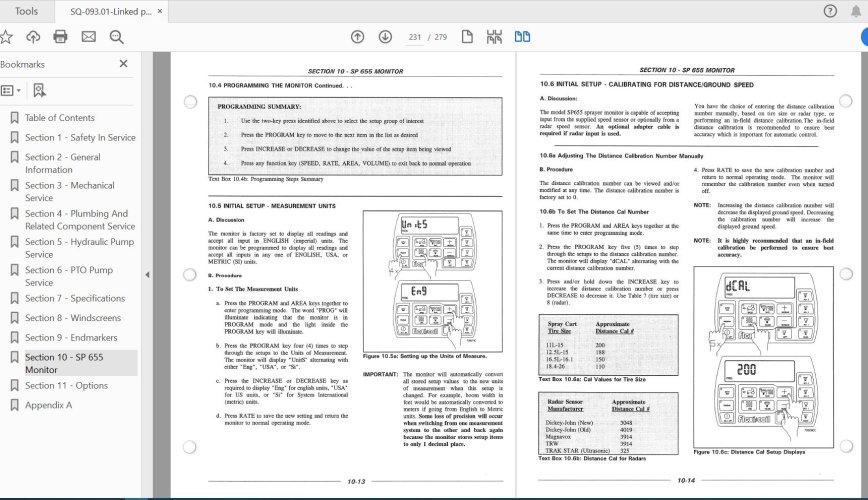The image size is (868, 500).
Task: Switch to the Tools tab
Action: pos(26,11)
